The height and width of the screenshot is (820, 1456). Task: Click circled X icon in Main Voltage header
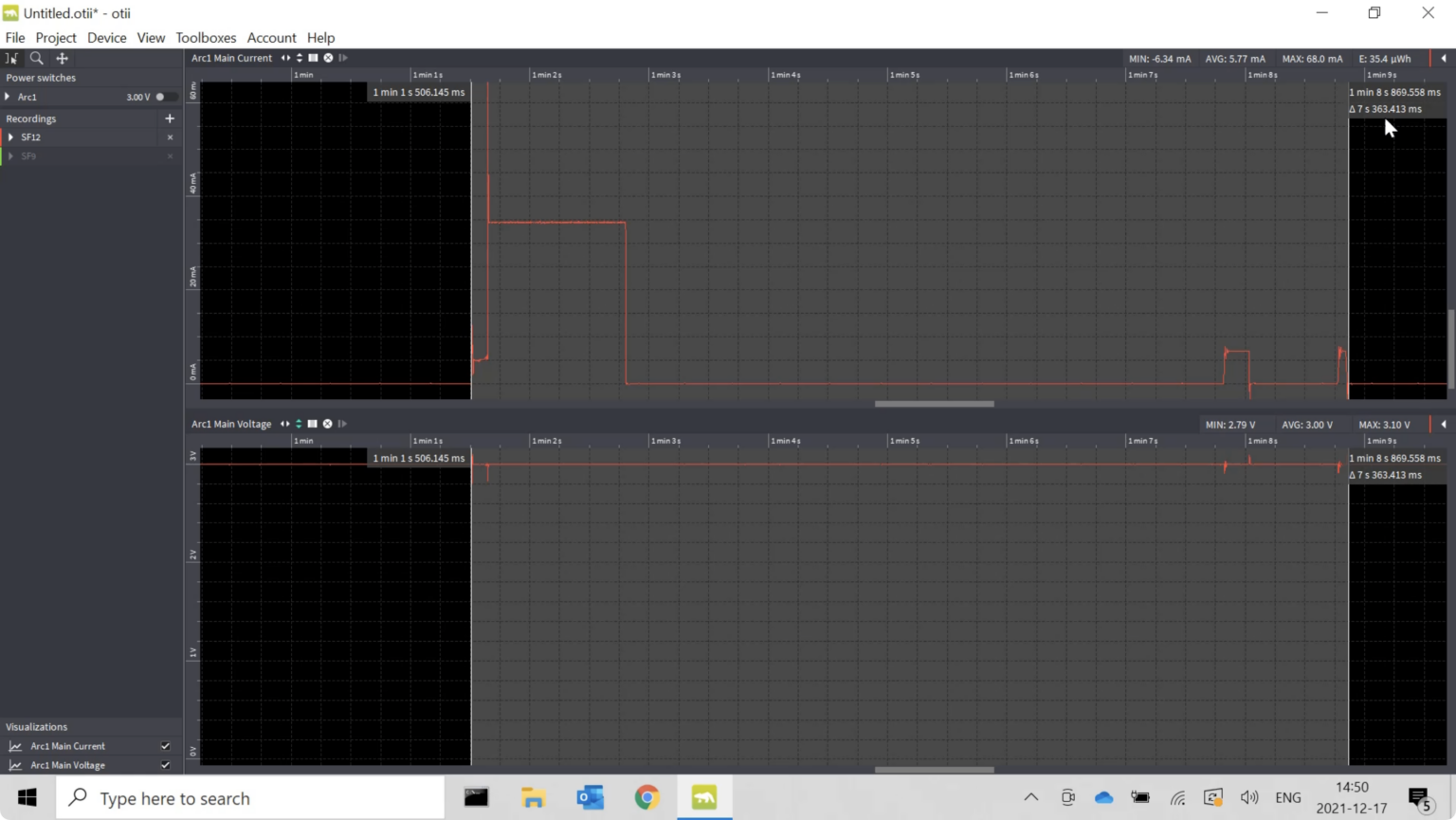tap(328, 424)
